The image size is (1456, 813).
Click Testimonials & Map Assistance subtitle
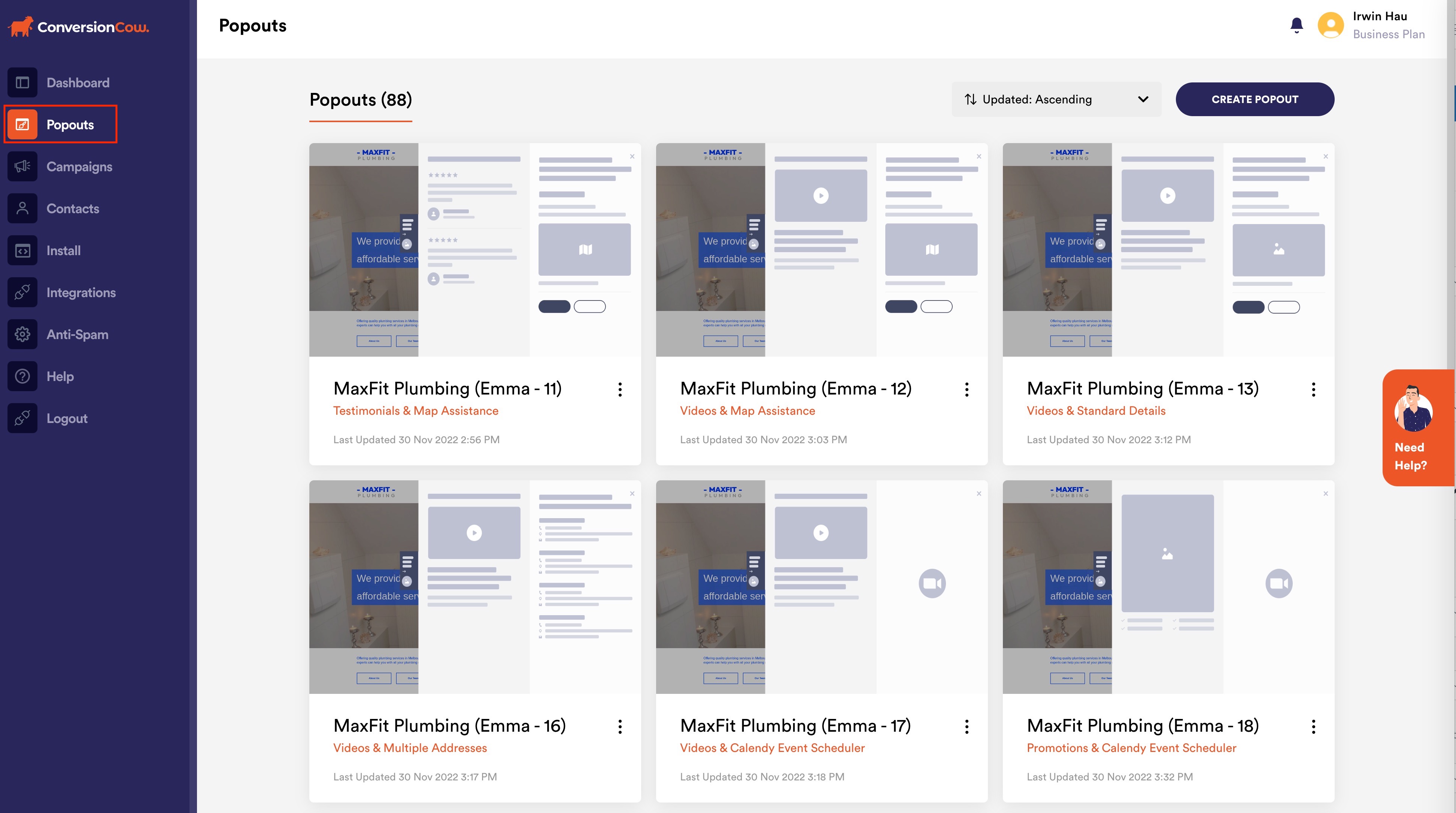(x=416, y=411)
